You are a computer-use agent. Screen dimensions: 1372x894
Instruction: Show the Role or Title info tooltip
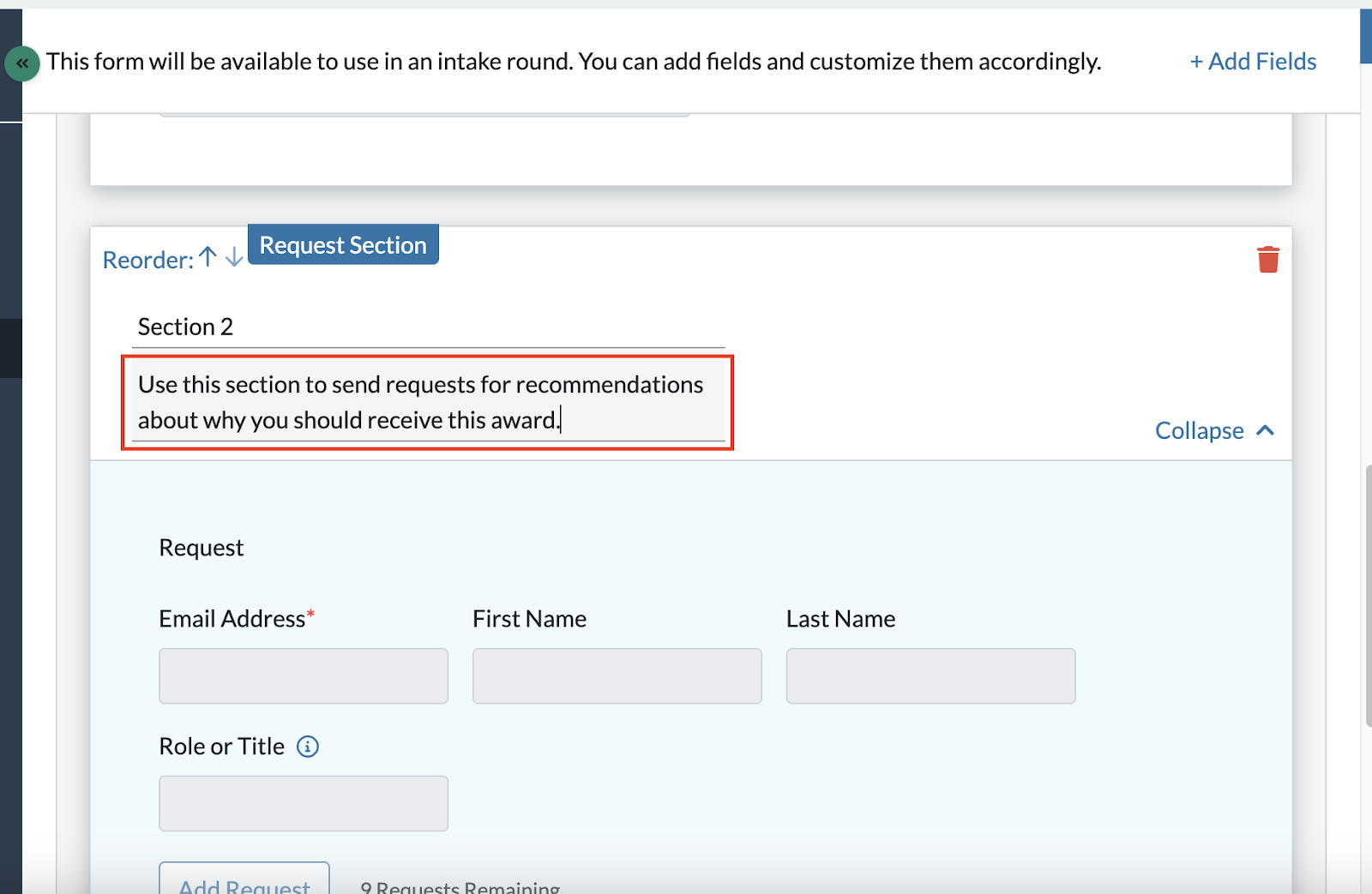point(308,747)
